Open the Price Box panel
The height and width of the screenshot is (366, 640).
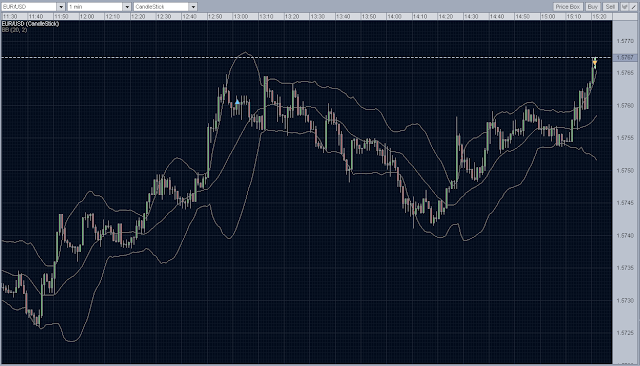pos(567,7)
